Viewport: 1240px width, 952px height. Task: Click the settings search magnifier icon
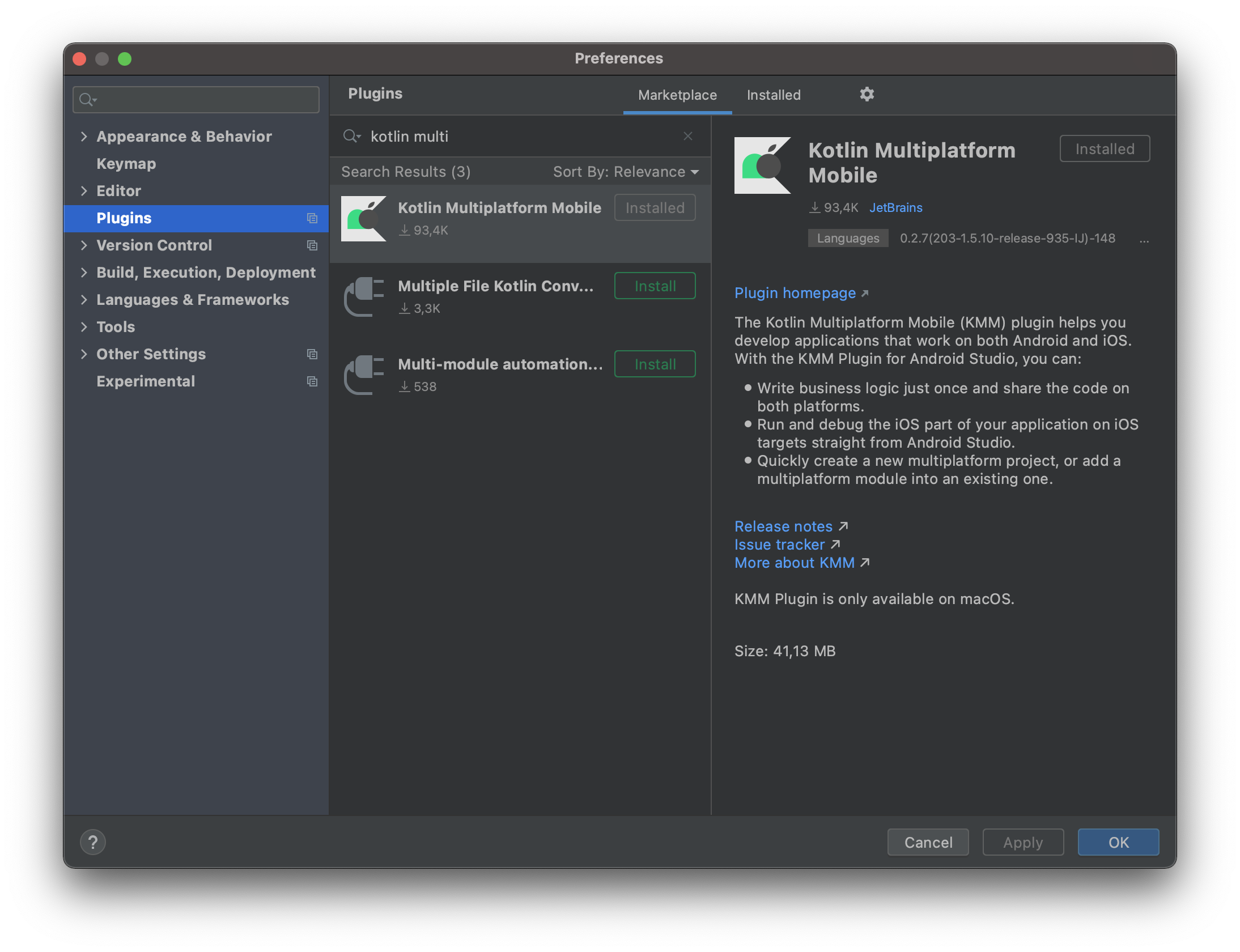pyautogui.click(x=88, y=100)
